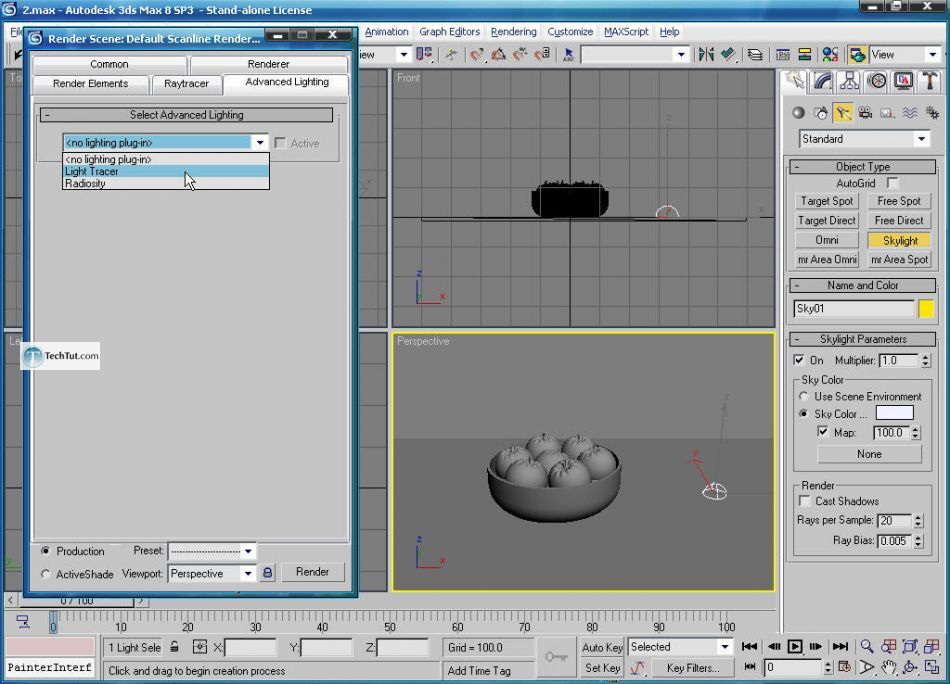This screenshot has width=950, height=684.
Task: Open the Material Editor colored spheres icon
Action: click(x=830, y=55)
